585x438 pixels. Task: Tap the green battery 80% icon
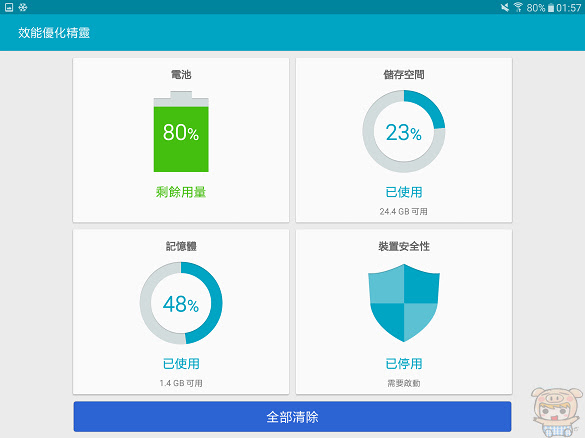tap(181, 131)
